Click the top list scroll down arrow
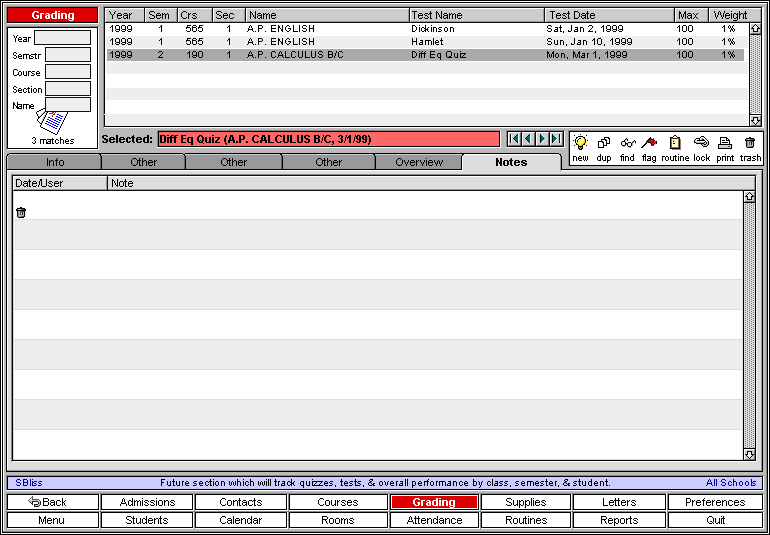 pyautogui.click(x=755, y=120)
